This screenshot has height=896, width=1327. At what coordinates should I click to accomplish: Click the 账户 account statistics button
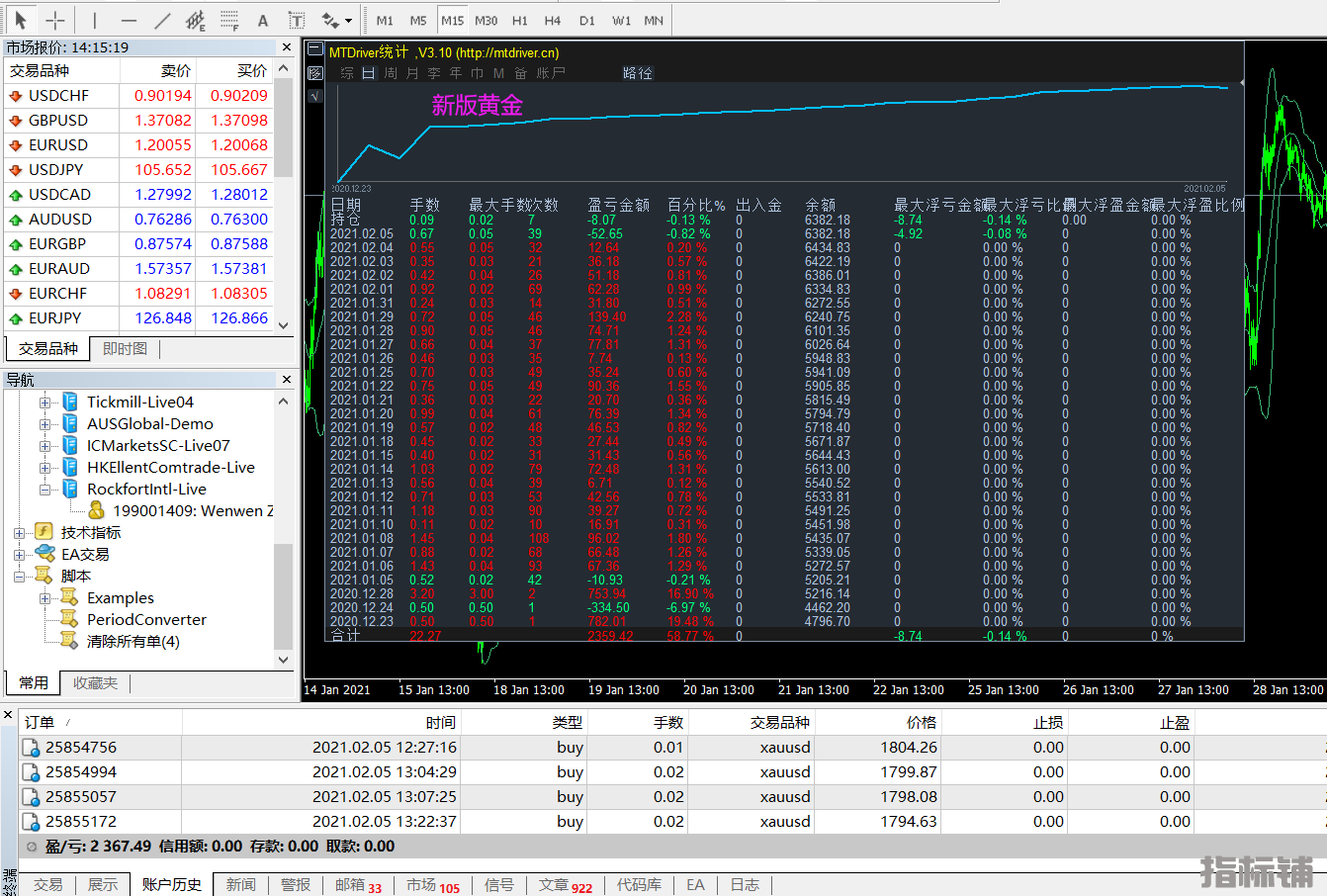(x=551, y=73)
